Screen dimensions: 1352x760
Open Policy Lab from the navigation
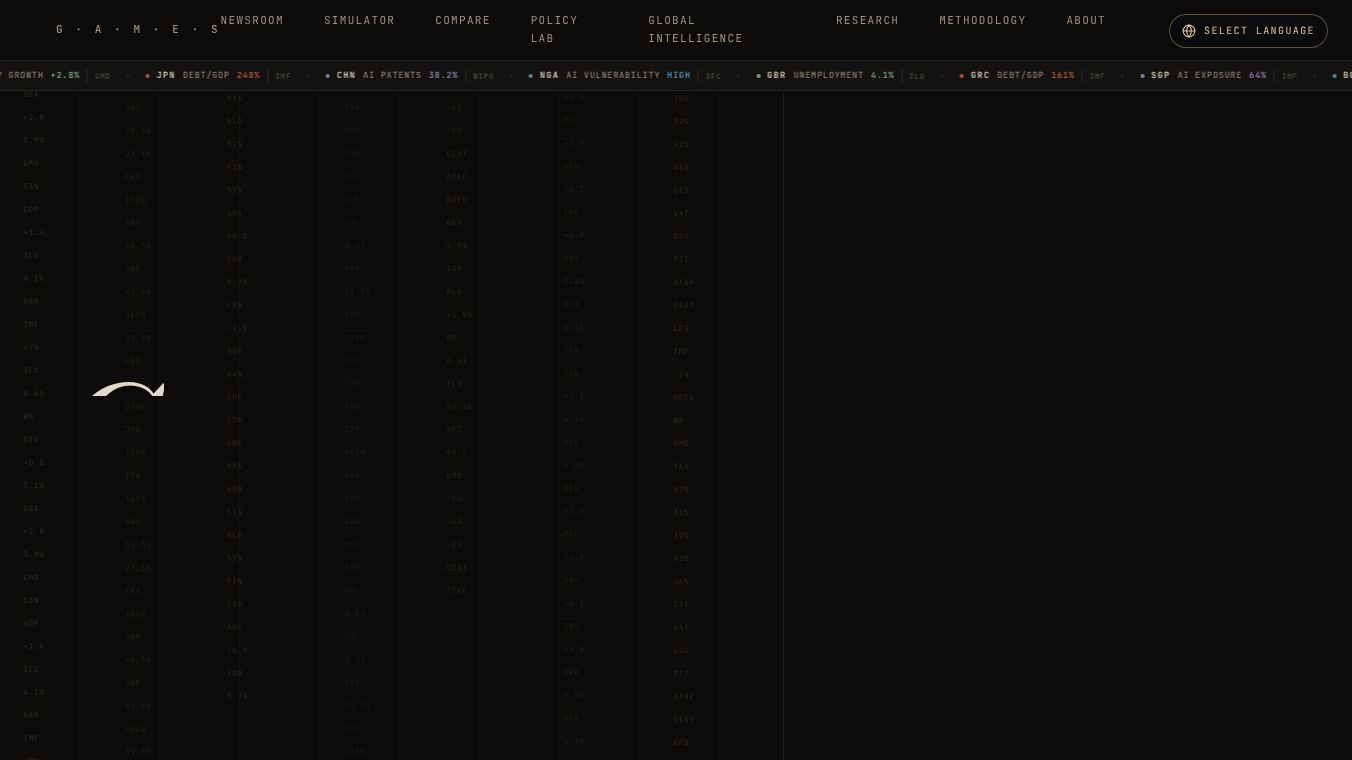[554, 30]
